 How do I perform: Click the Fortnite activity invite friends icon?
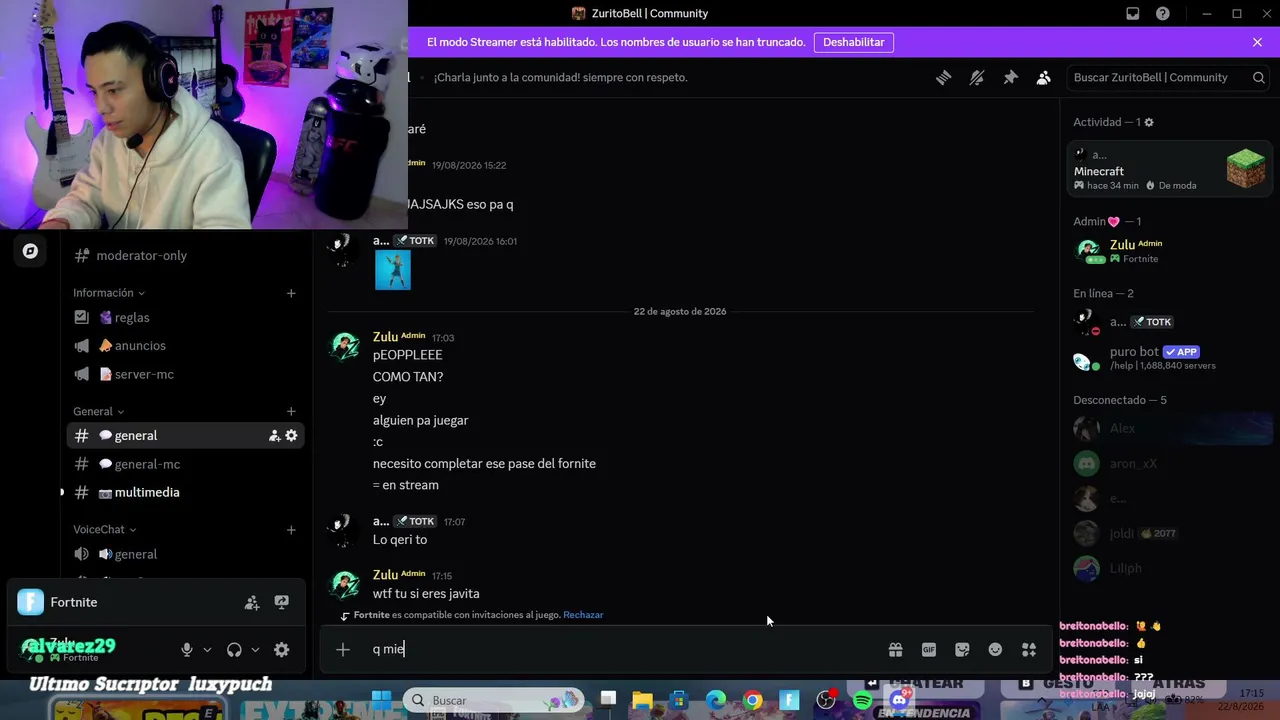252,602
